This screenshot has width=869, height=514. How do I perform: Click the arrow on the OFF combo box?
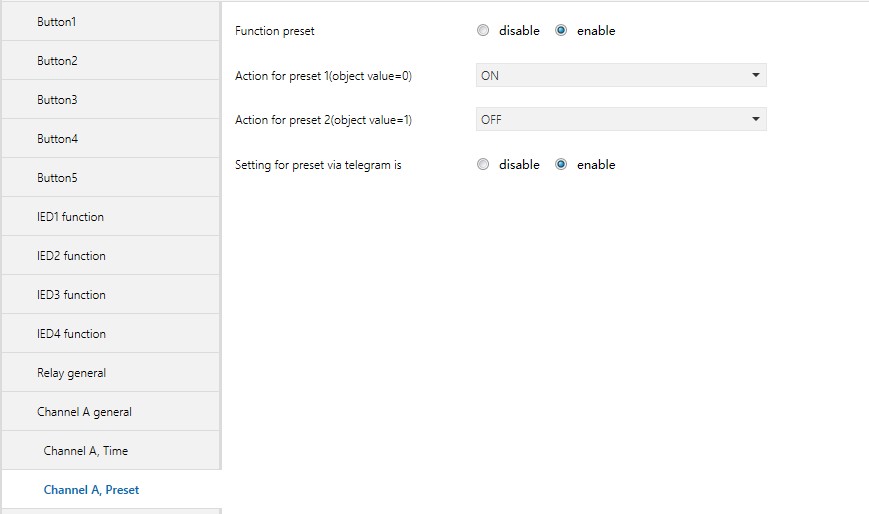coord(755,120)
